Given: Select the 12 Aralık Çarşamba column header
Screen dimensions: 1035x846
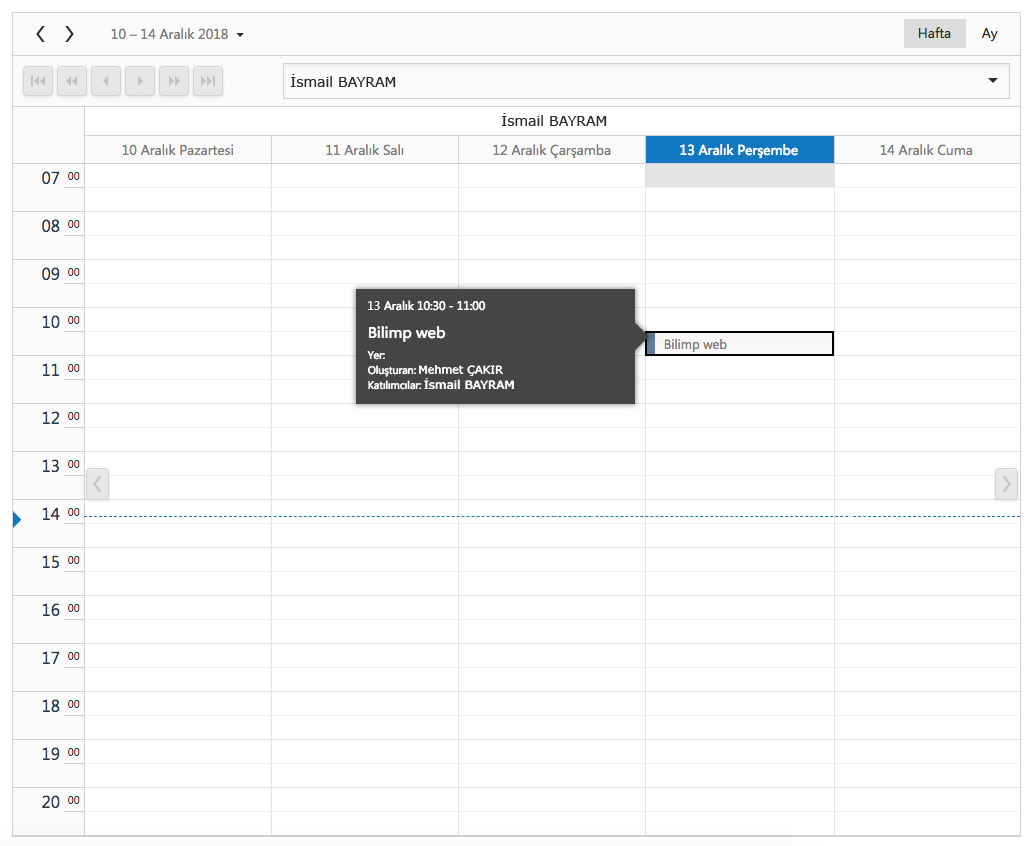Looking at the screenshot, I should tap(552, 150).
